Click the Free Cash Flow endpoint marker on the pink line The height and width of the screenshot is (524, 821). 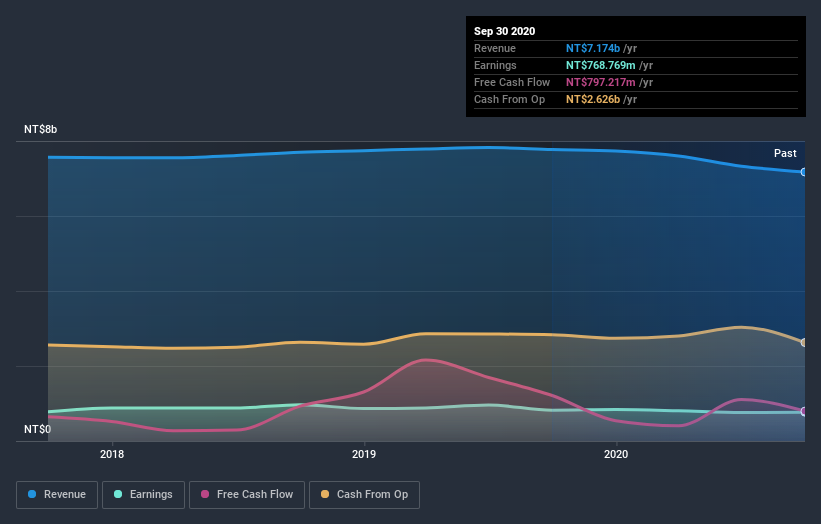point(803,411)
